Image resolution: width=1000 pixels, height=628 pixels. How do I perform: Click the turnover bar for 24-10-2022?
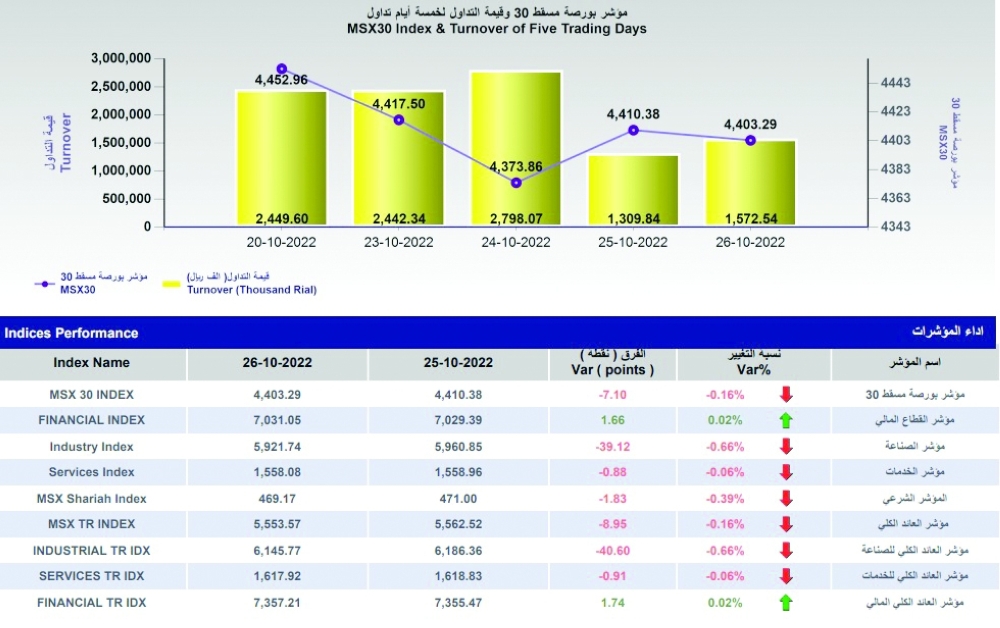tap(516, 150)
